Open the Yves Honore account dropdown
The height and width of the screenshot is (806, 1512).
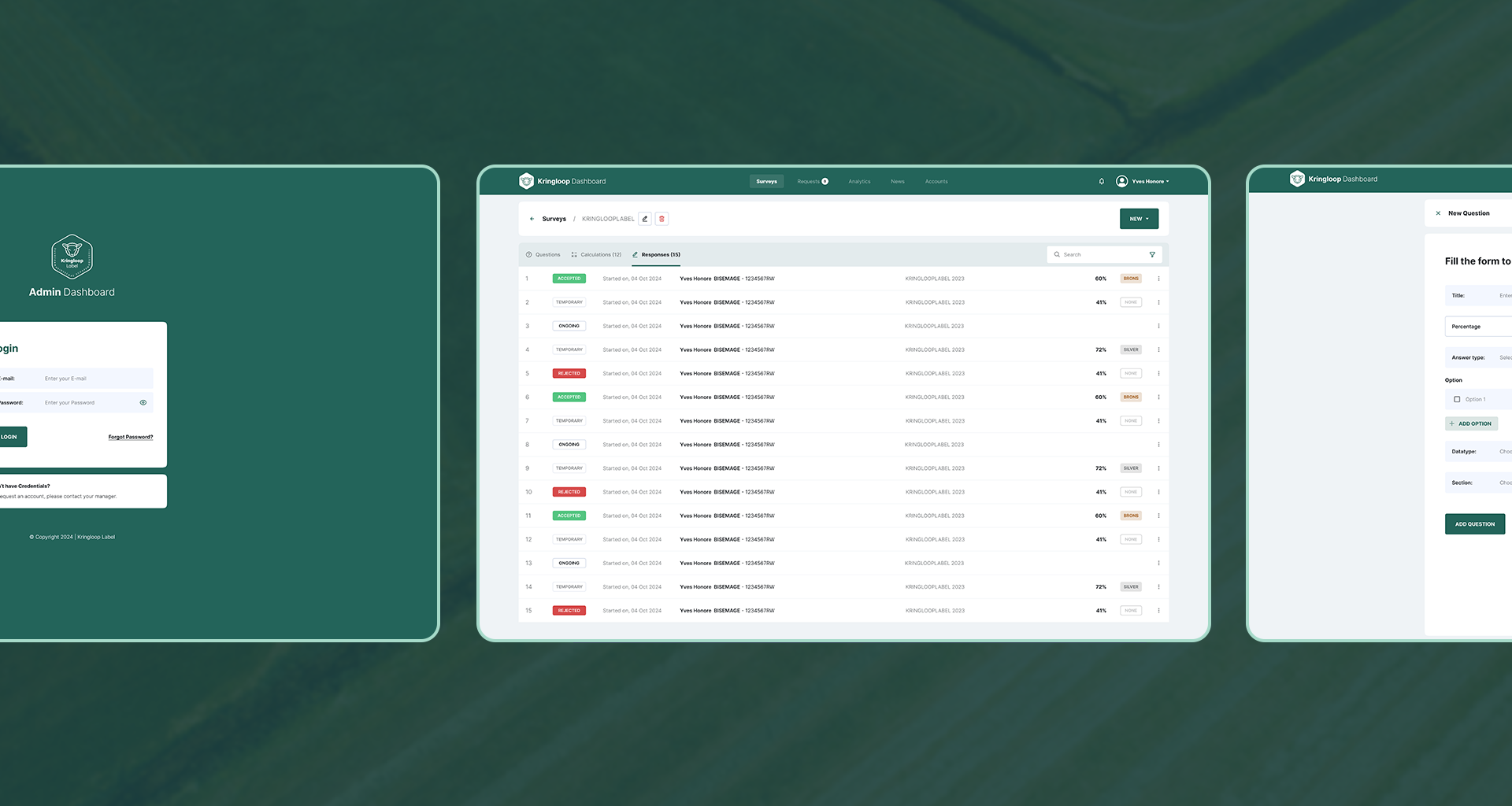[x=1150, y=182]
